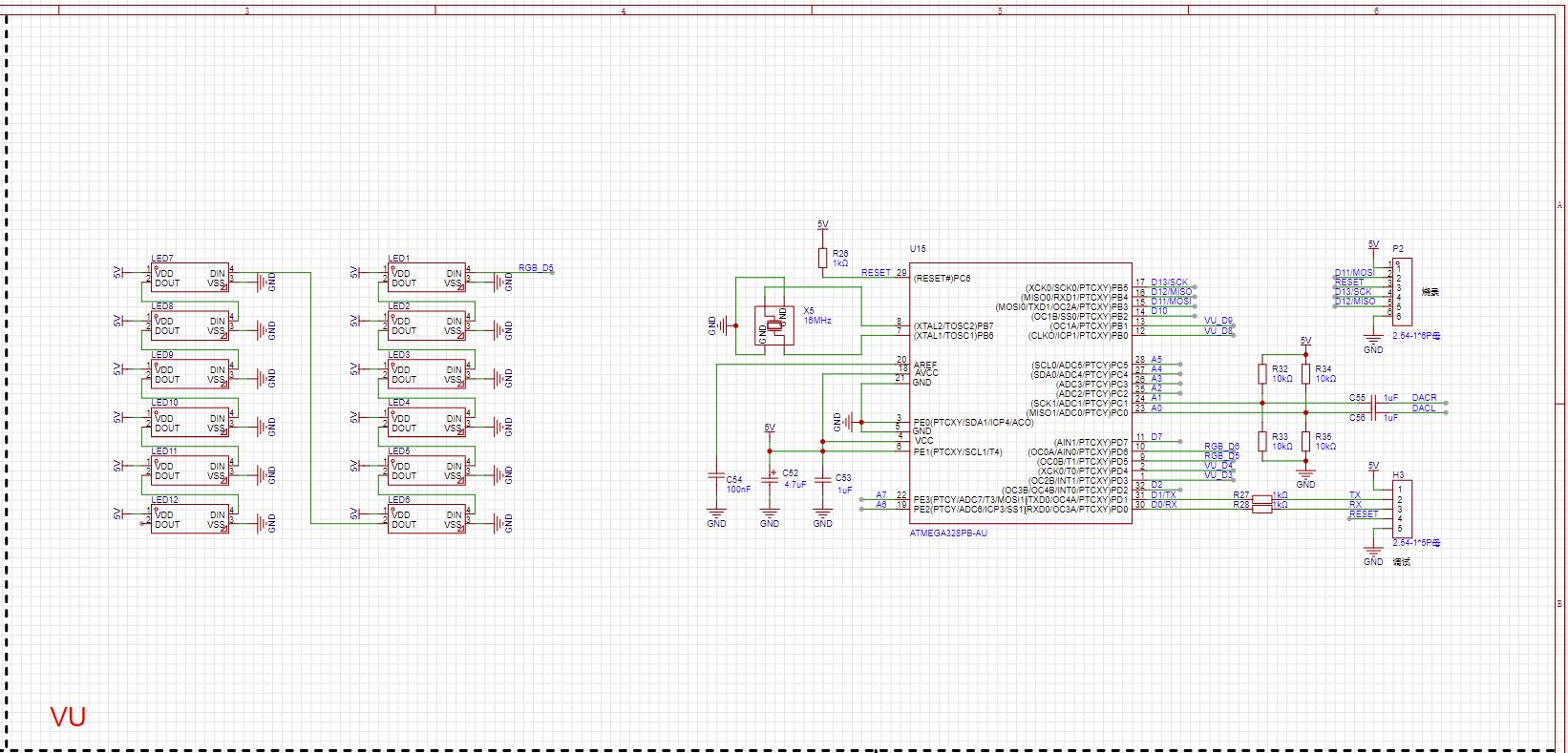Select the P2 six-pin header connector
Image resolution: width=1568 pixels, height=753 pixels.
tap(1403, 292)
